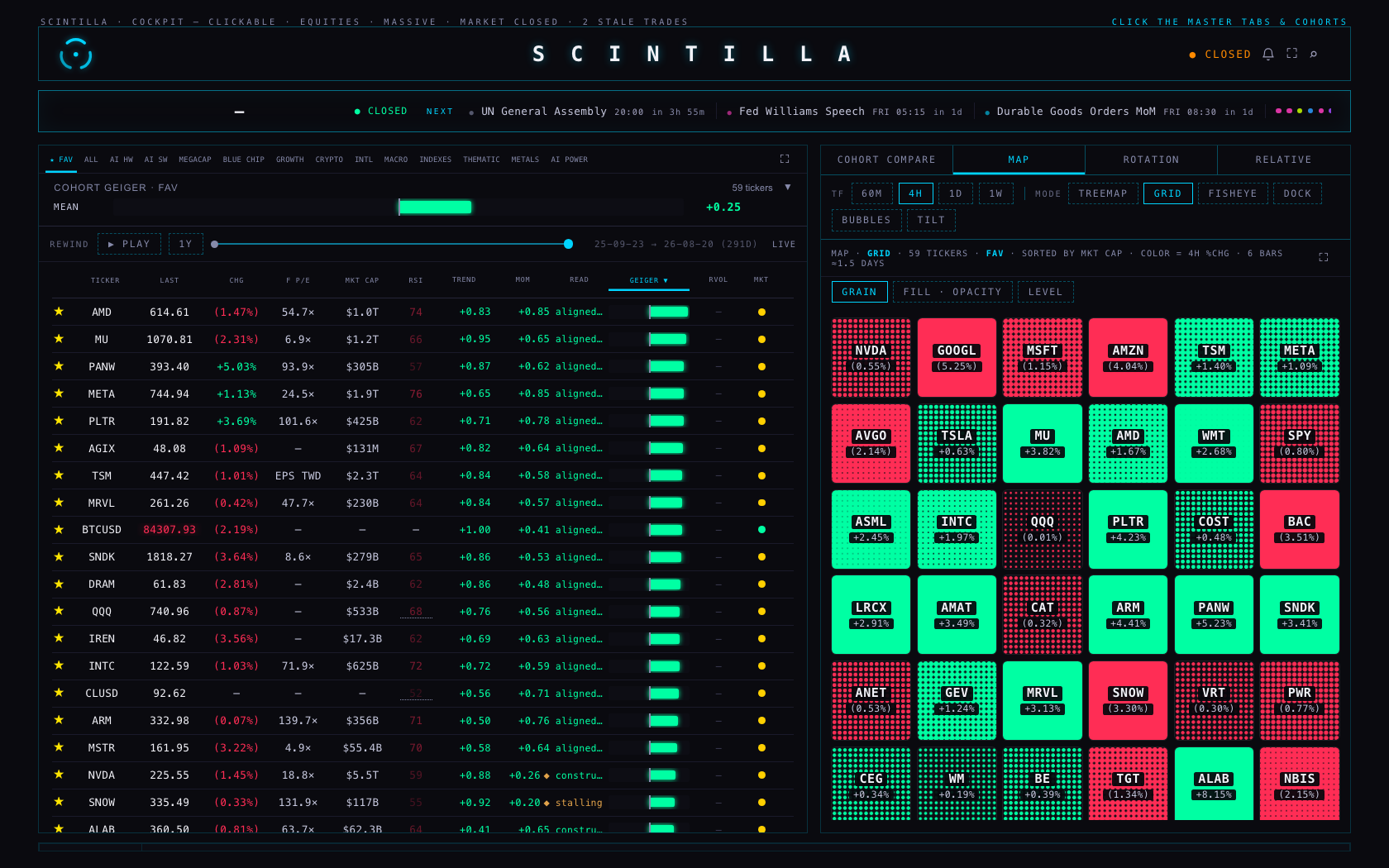Click the PLAY rewind button
Image resolution: width=1389 pixels, height=868 pixels.
[129, 244]
